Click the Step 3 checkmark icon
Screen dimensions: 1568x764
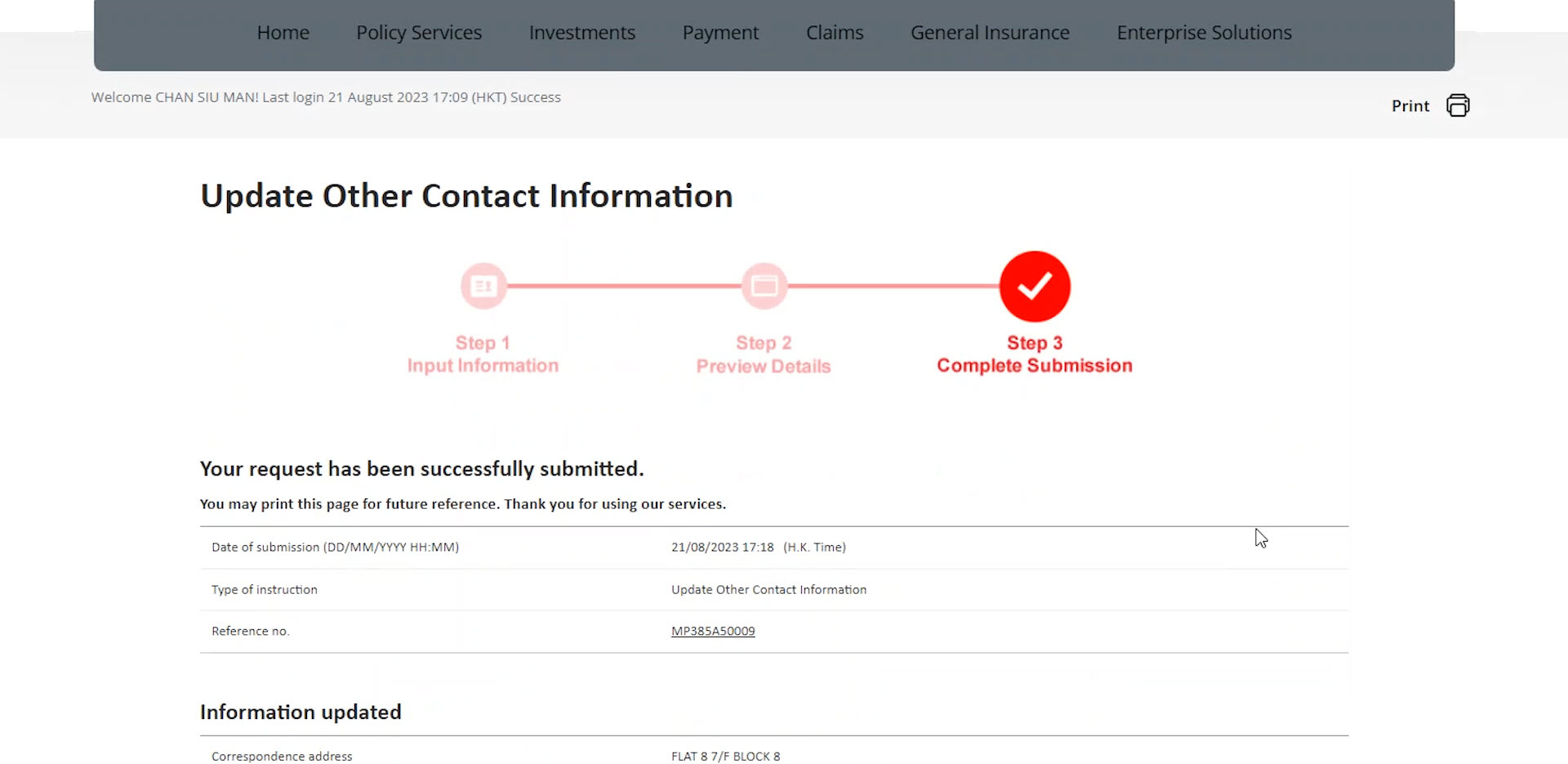tap(1035, 286)
